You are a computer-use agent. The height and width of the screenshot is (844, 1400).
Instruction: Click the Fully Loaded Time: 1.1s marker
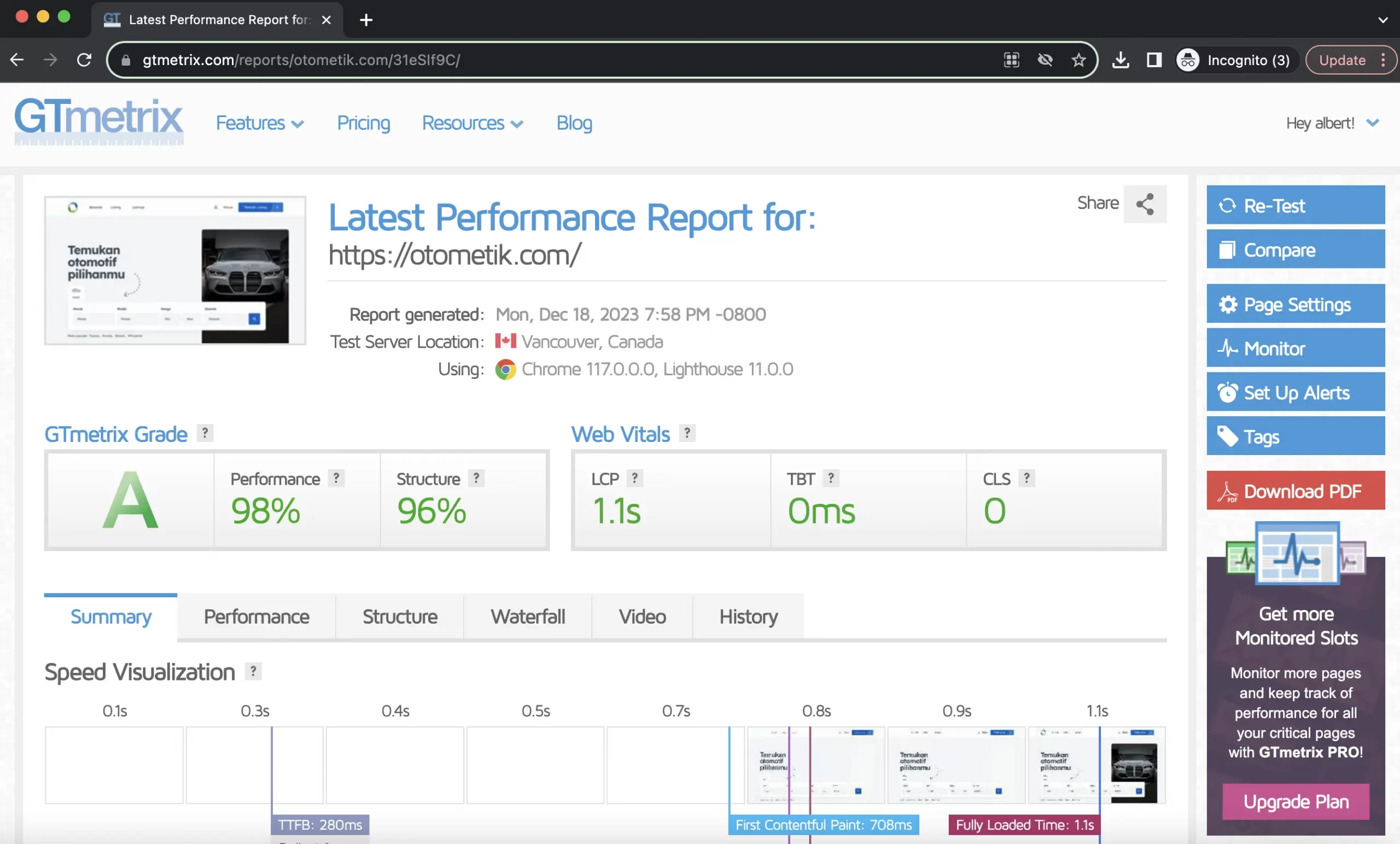click(1024, 825)
